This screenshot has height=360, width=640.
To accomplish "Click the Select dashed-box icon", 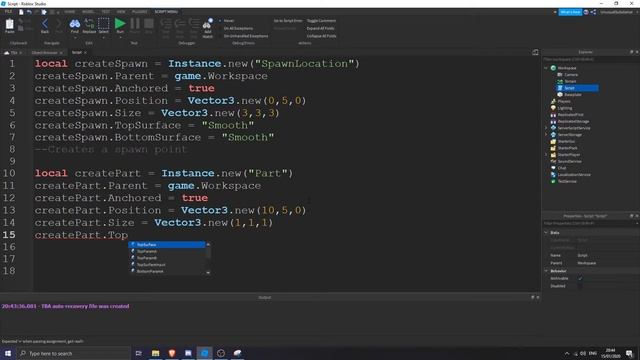I will [x=104, y=24].
